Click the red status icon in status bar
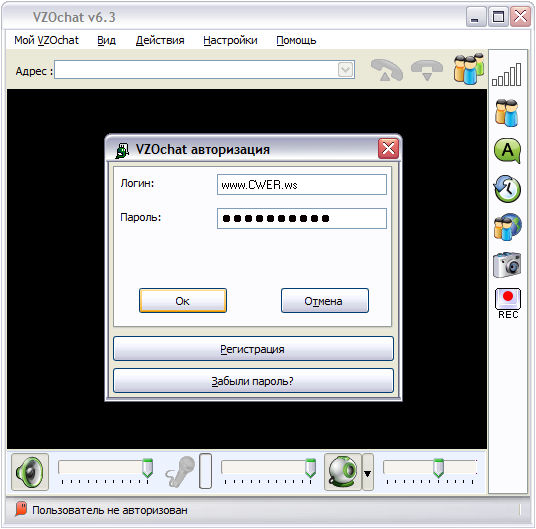This screenshot has height=529, width=536. point(21,508)
